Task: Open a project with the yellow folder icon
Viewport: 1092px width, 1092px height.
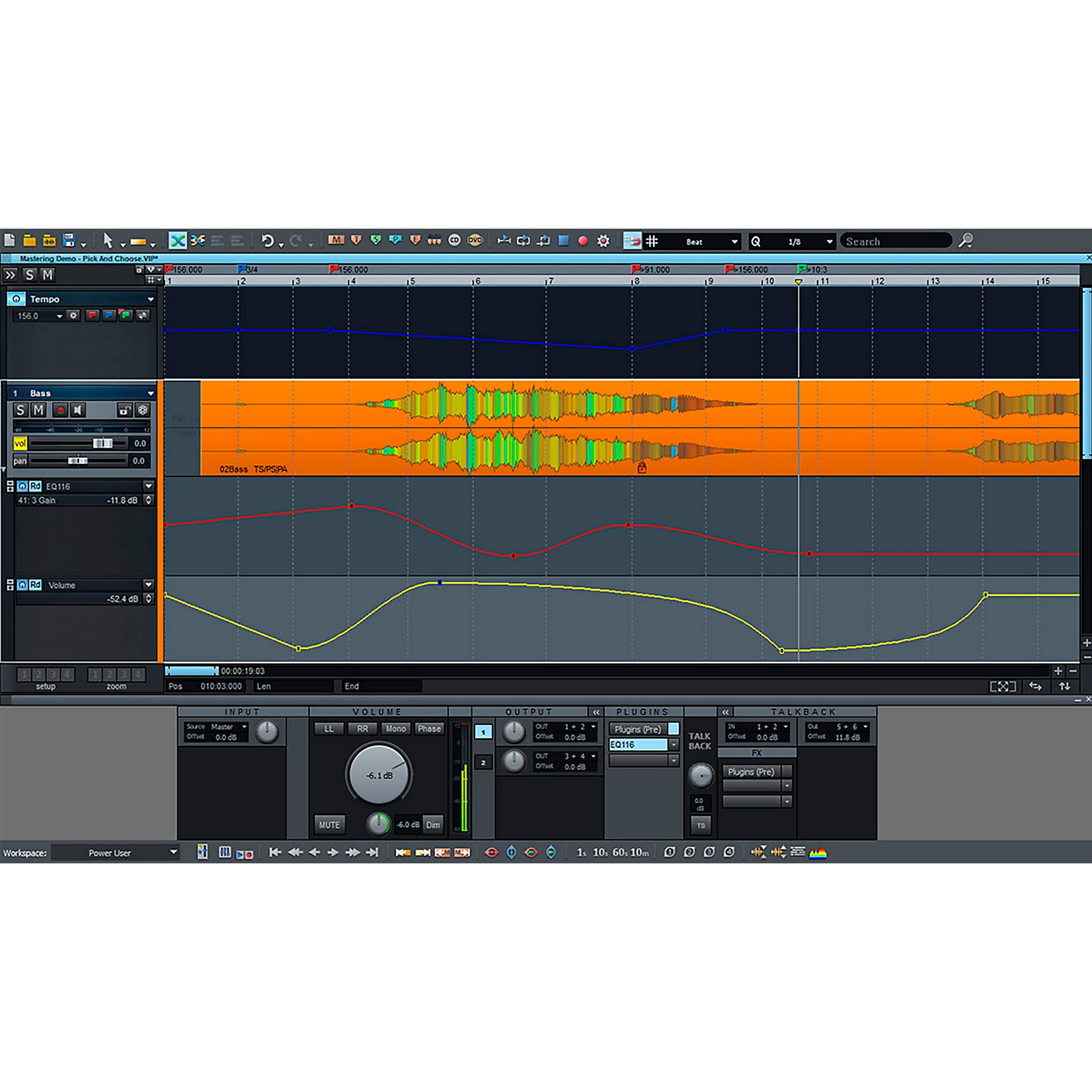Action: [x=29, y=240]
